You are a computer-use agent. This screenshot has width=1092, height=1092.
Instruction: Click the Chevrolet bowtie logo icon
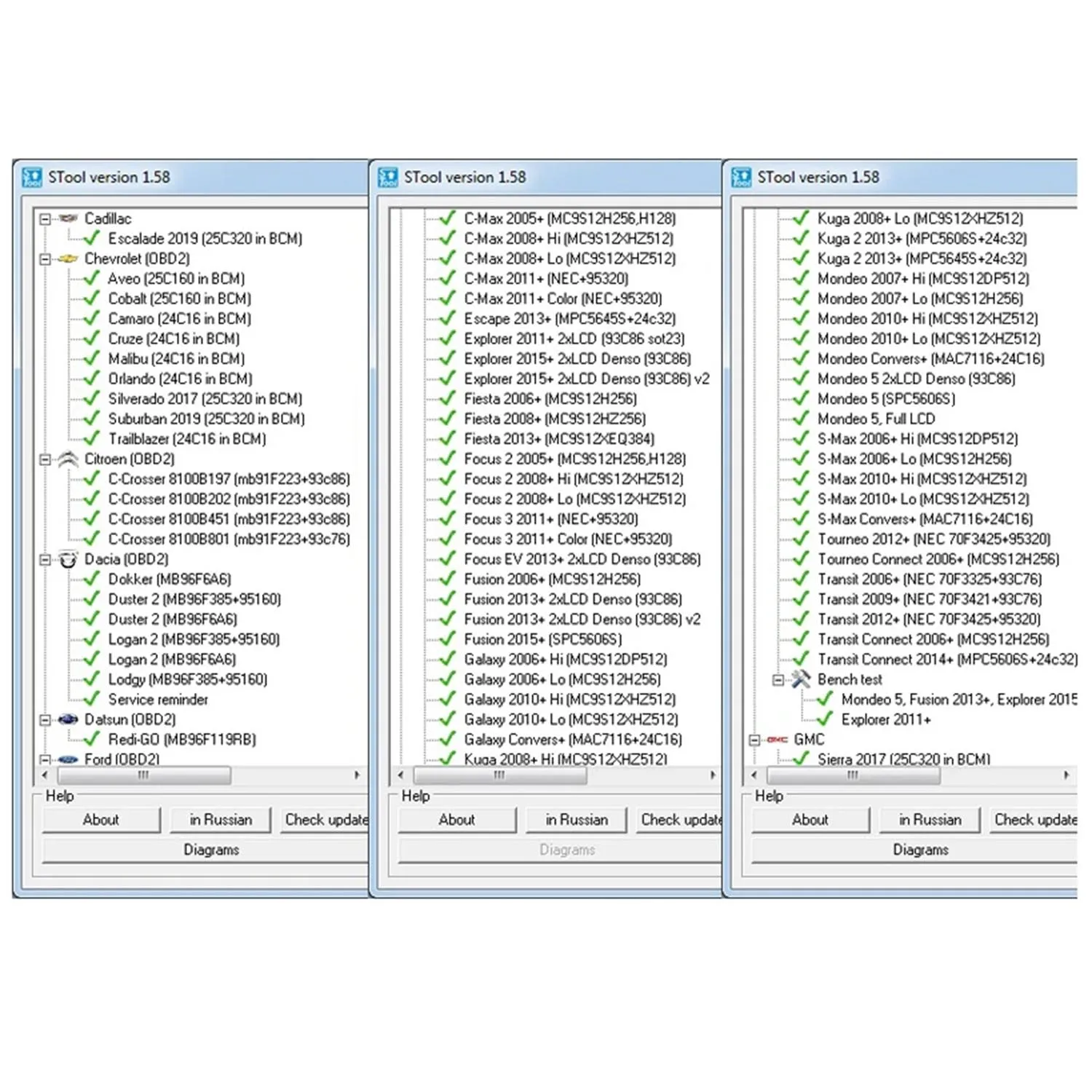68,258
